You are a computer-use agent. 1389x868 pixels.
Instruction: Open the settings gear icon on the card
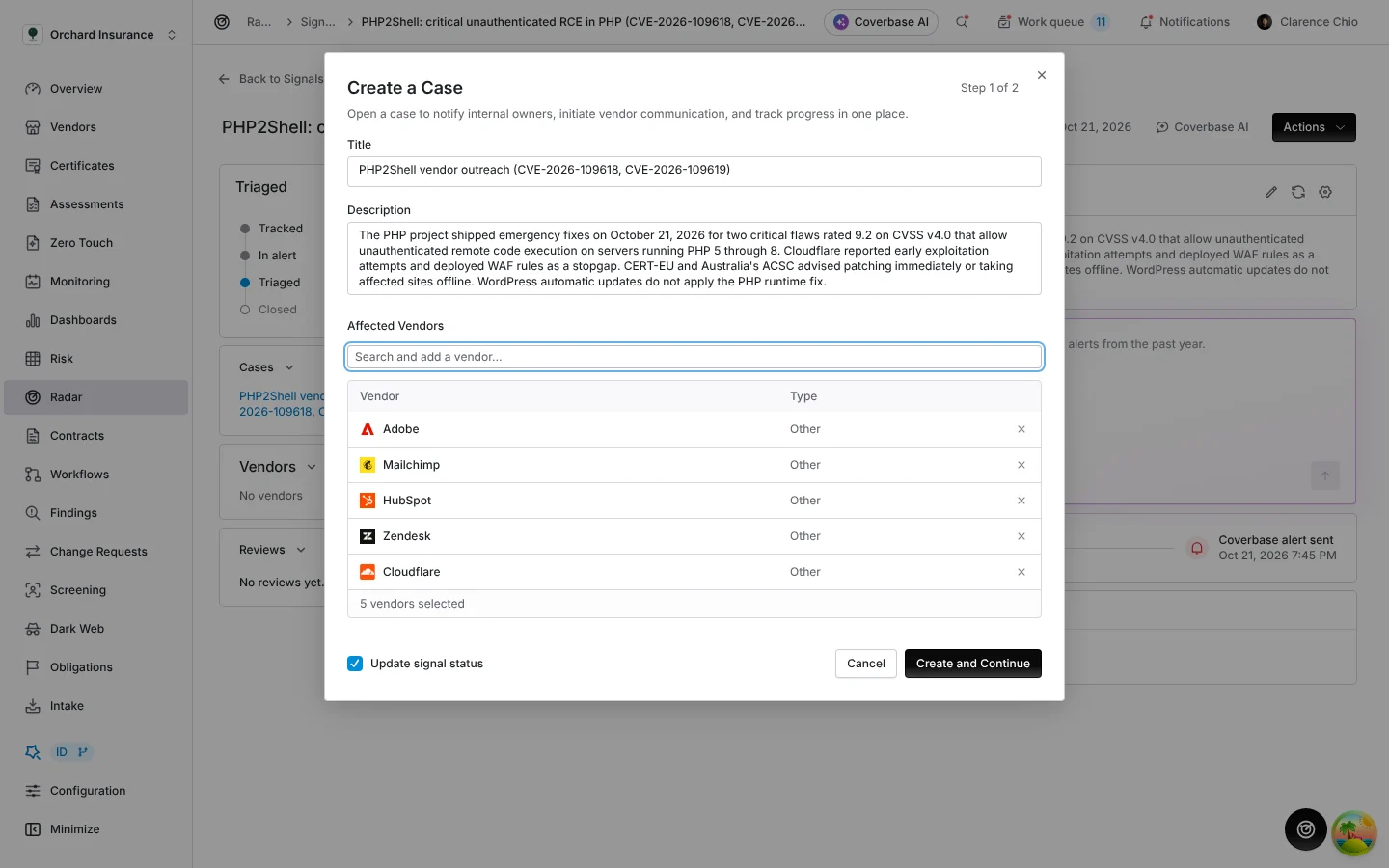pyautogui.click(x=1325, y=192)
